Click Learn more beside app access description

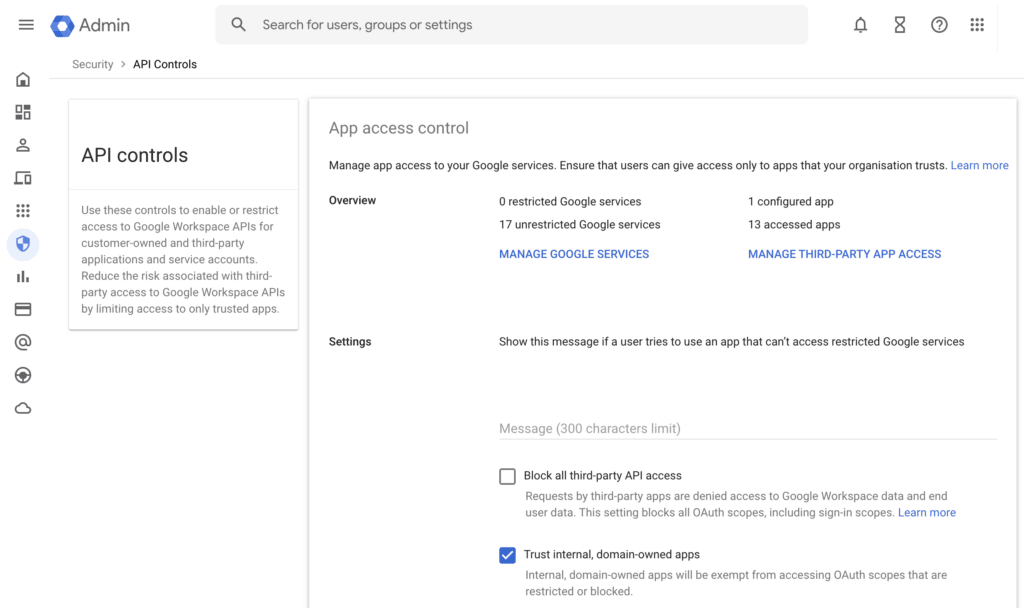pos(979,165)
